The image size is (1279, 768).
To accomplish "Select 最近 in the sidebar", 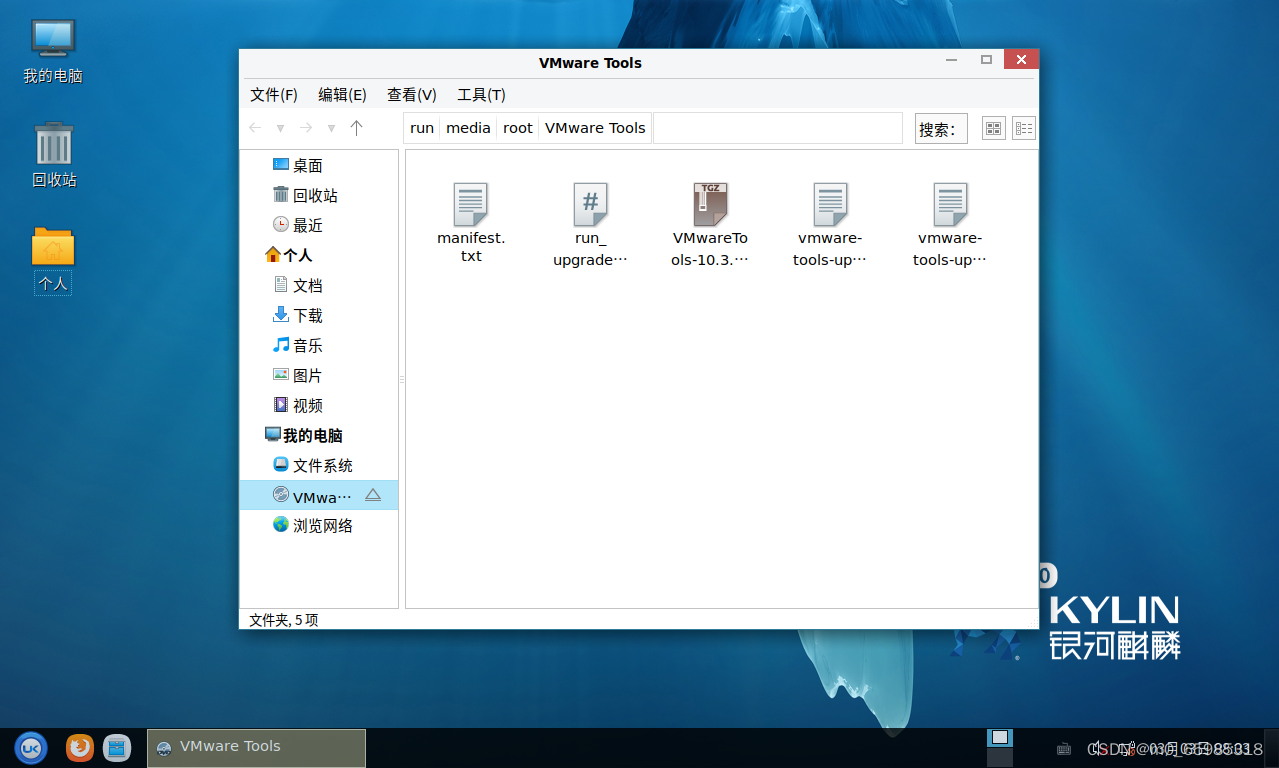I will point(319,225).
